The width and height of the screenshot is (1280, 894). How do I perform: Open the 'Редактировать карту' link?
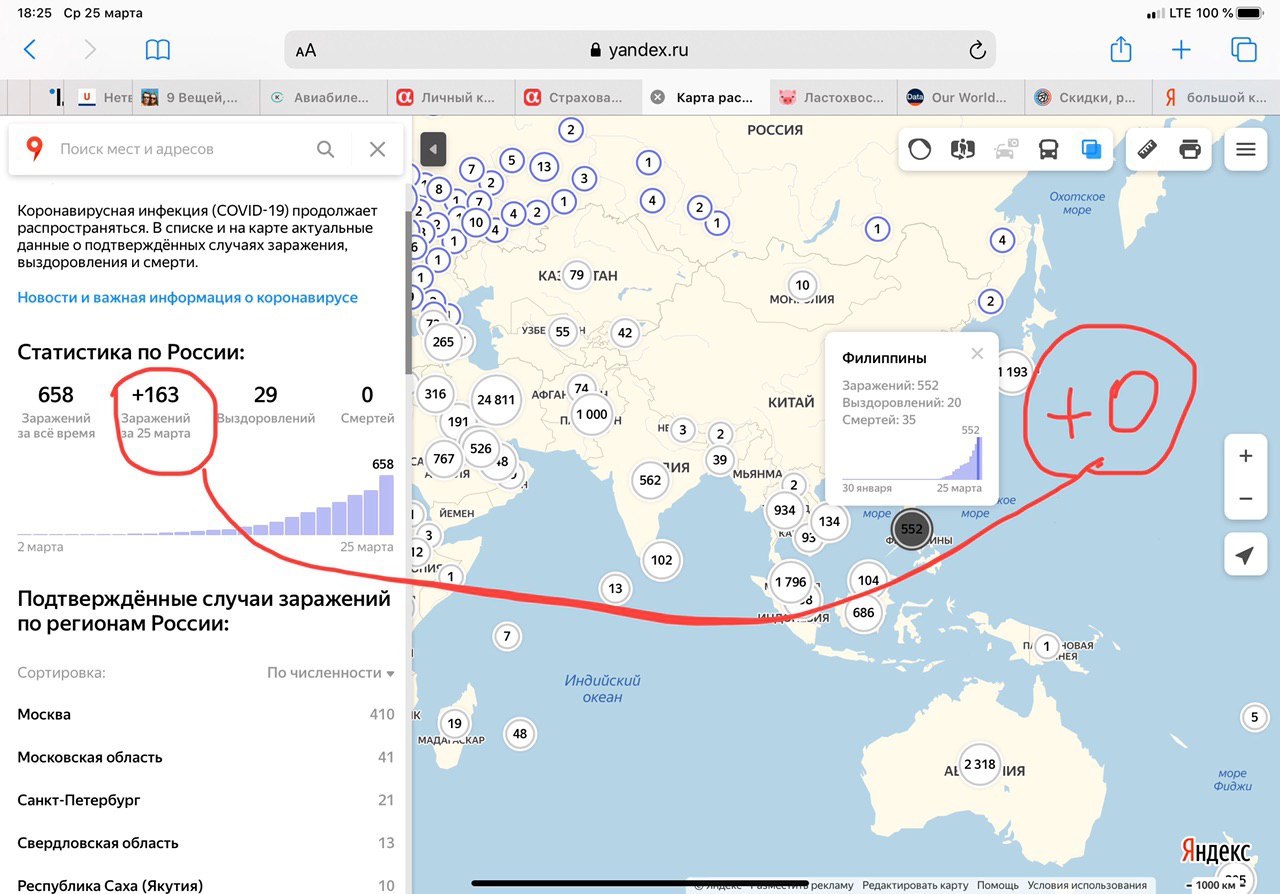tap(915, 885)
